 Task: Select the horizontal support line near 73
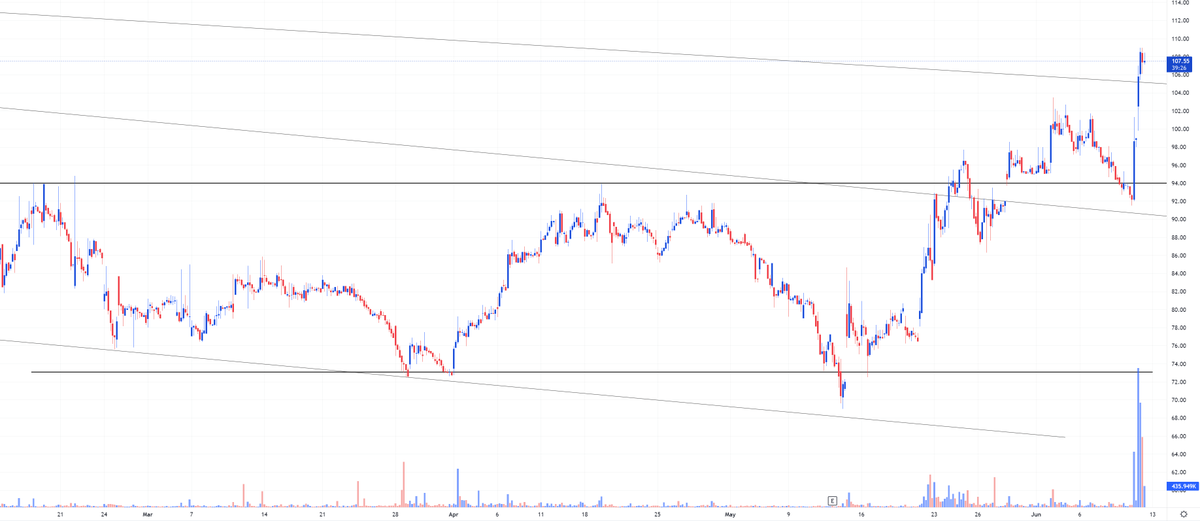tap(591, 372)
